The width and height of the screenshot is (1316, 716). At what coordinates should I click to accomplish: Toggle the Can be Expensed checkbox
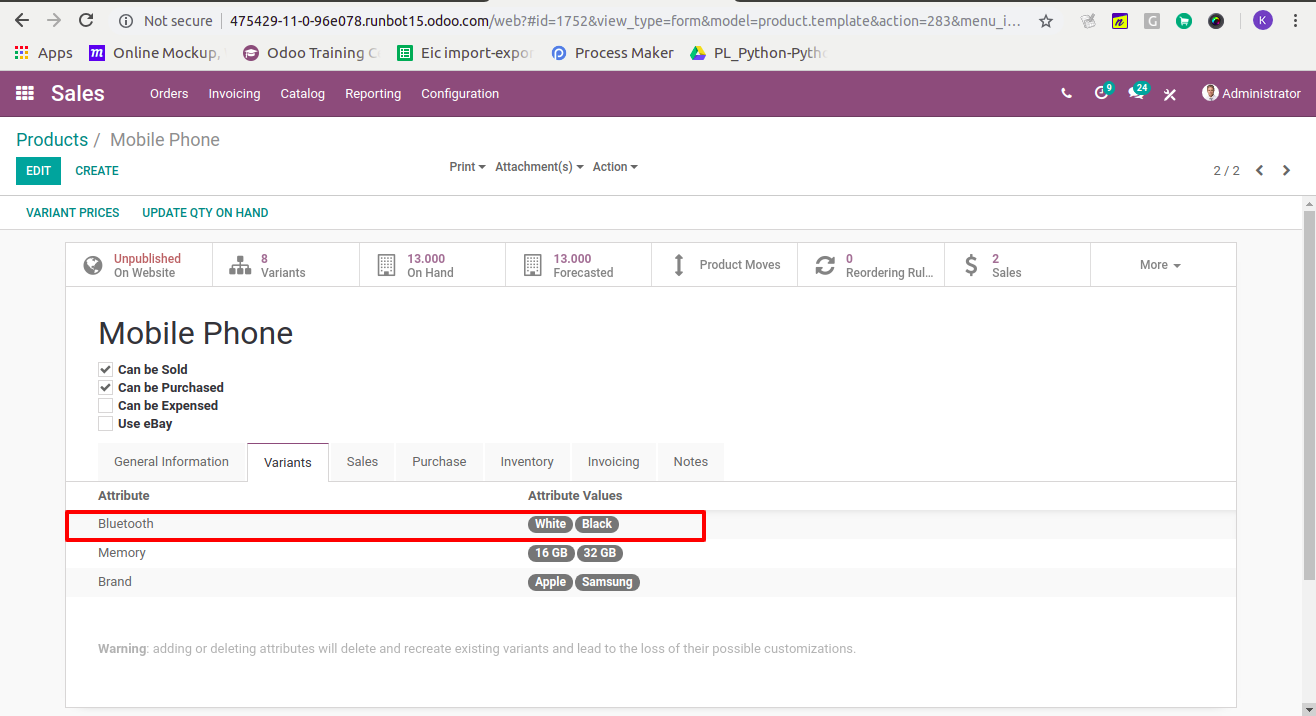coord(106,405)
